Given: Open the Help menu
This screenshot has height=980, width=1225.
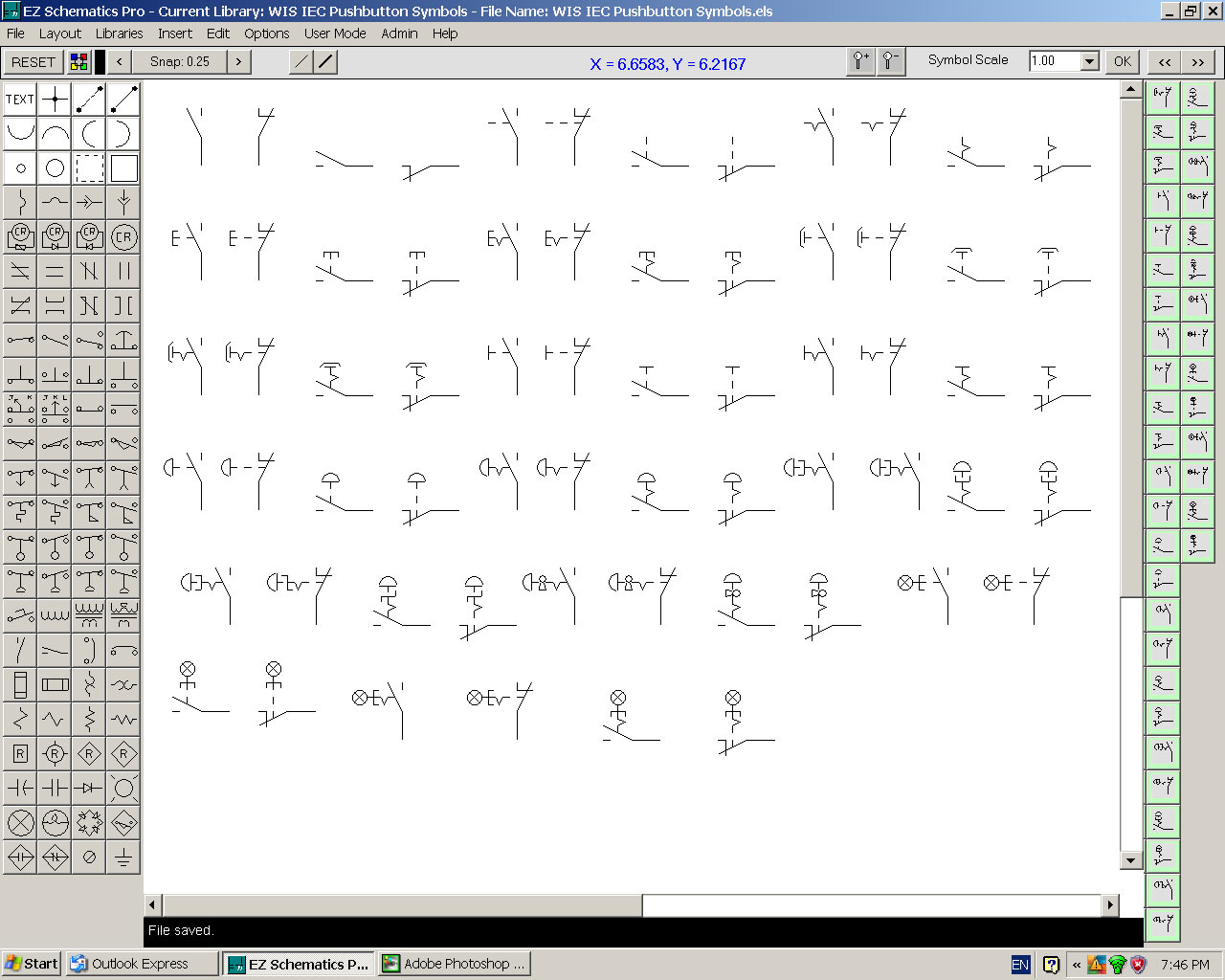Looking at the screenshot, I should (445, 33).
